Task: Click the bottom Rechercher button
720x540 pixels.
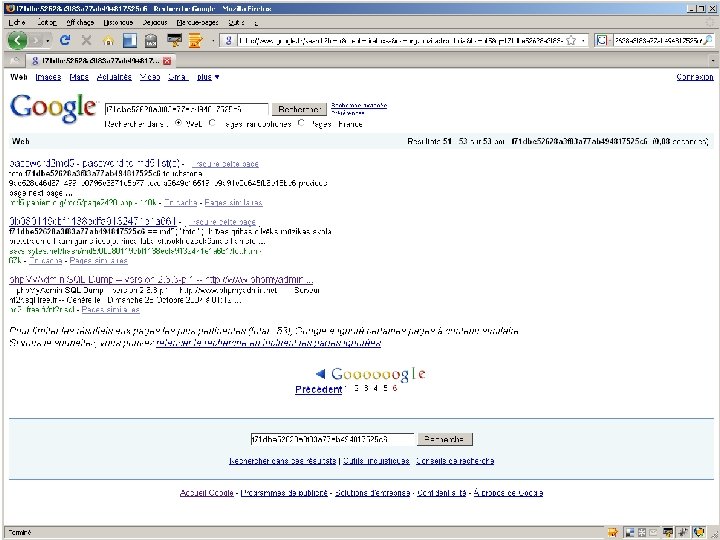Action: (x=444, y=439)
